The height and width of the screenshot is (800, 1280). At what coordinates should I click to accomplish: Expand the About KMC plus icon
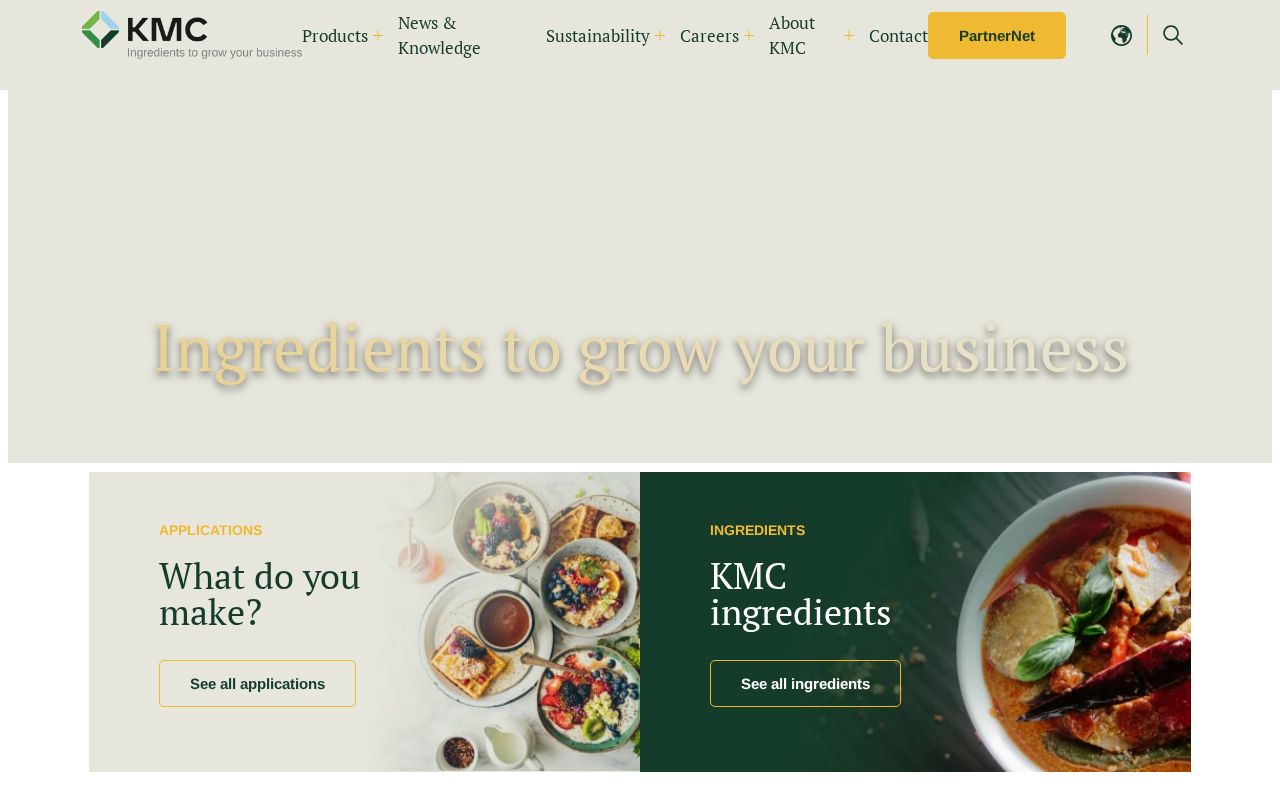[x=849, y=36]
